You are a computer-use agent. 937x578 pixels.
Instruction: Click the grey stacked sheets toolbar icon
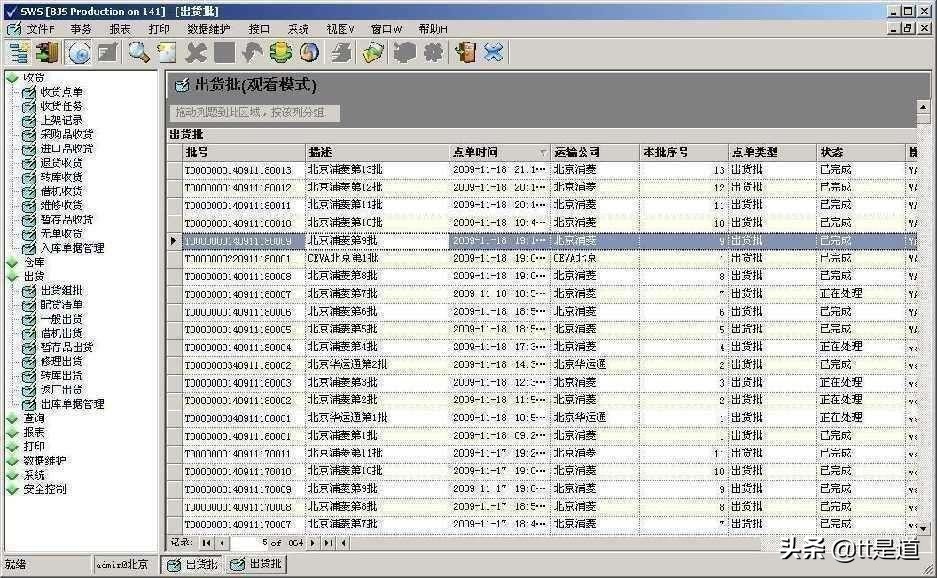click(x=342, y=53)
